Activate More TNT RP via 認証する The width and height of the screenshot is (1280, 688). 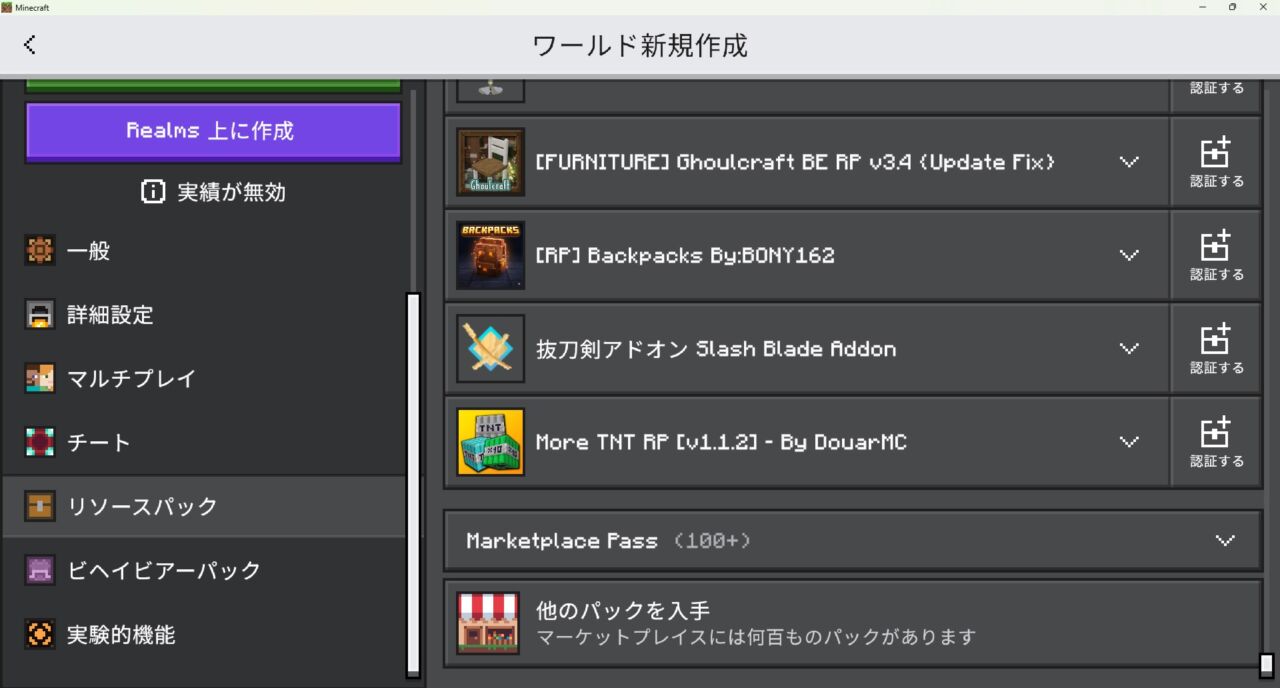1216,442
